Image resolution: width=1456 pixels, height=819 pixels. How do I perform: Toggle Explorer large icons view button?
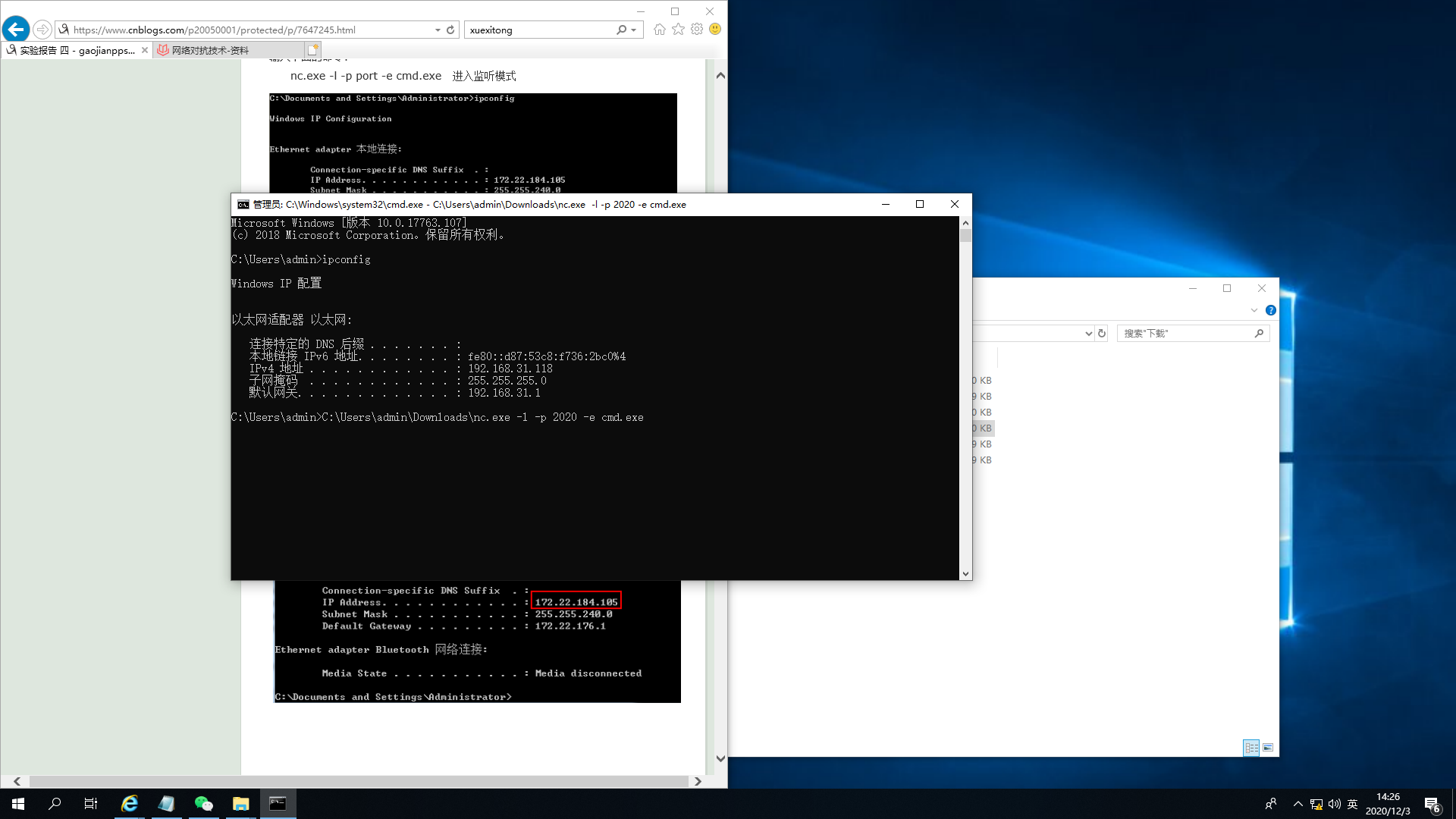[x=1268, y=748]
